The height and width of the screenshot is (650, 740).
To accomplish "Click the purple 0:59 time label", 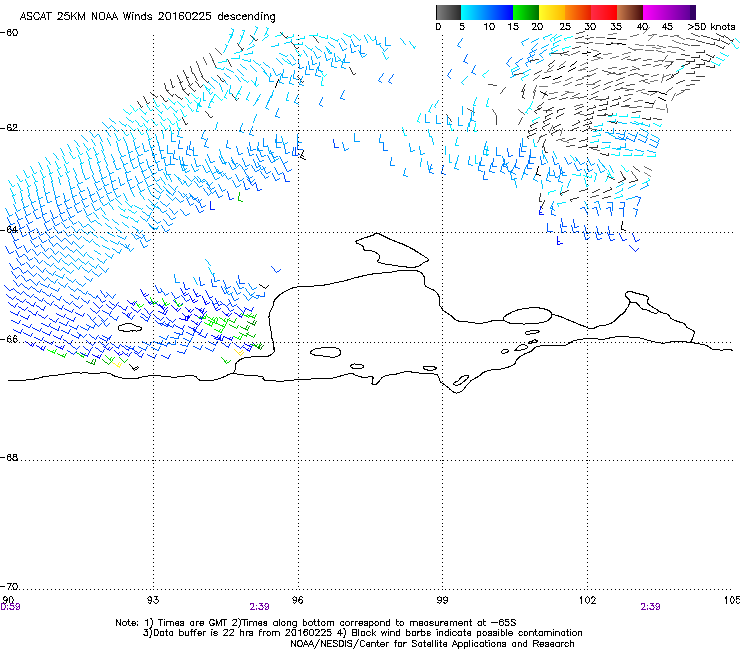I will point(10,607).
